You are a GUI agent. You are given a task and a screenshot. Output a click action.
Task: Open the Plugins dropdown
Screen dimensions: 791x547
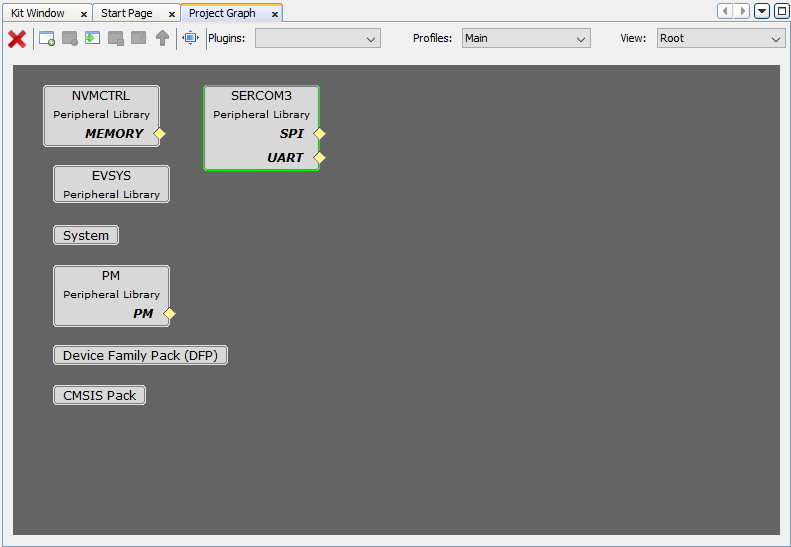click(317, 39)
